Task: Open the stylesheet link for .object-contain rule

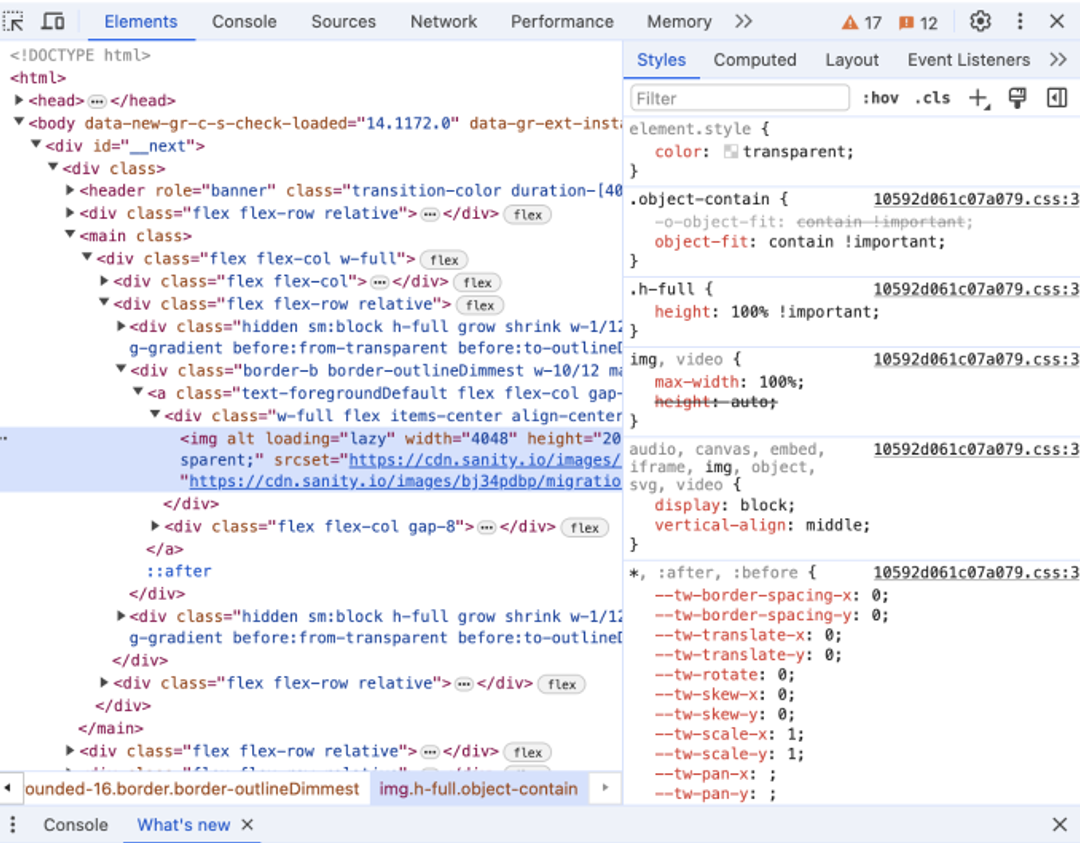Action: coord(976,199)
